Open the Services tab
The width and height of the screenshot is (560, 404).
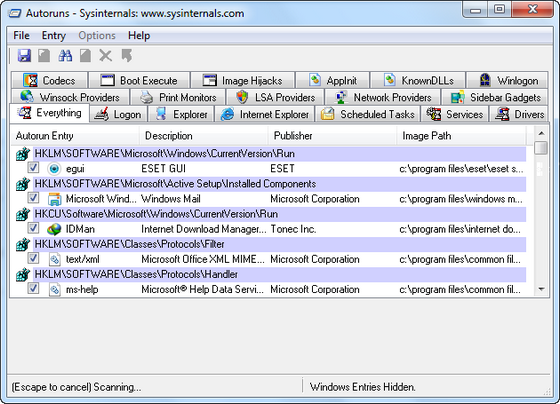455,114
